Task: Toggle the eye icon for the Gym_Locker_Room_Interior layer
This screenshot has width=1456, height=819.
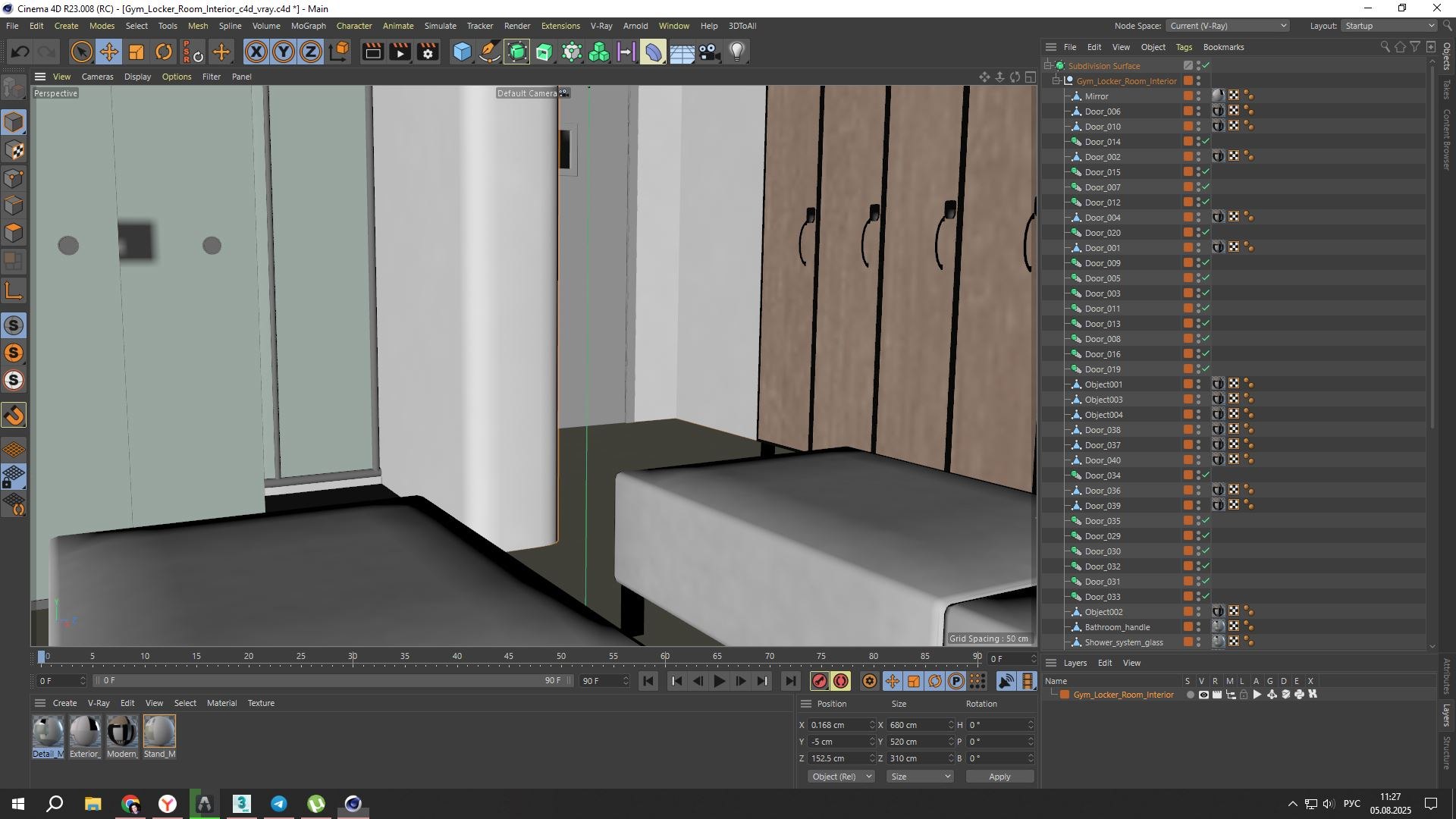Action: (x=1203, y=695)
